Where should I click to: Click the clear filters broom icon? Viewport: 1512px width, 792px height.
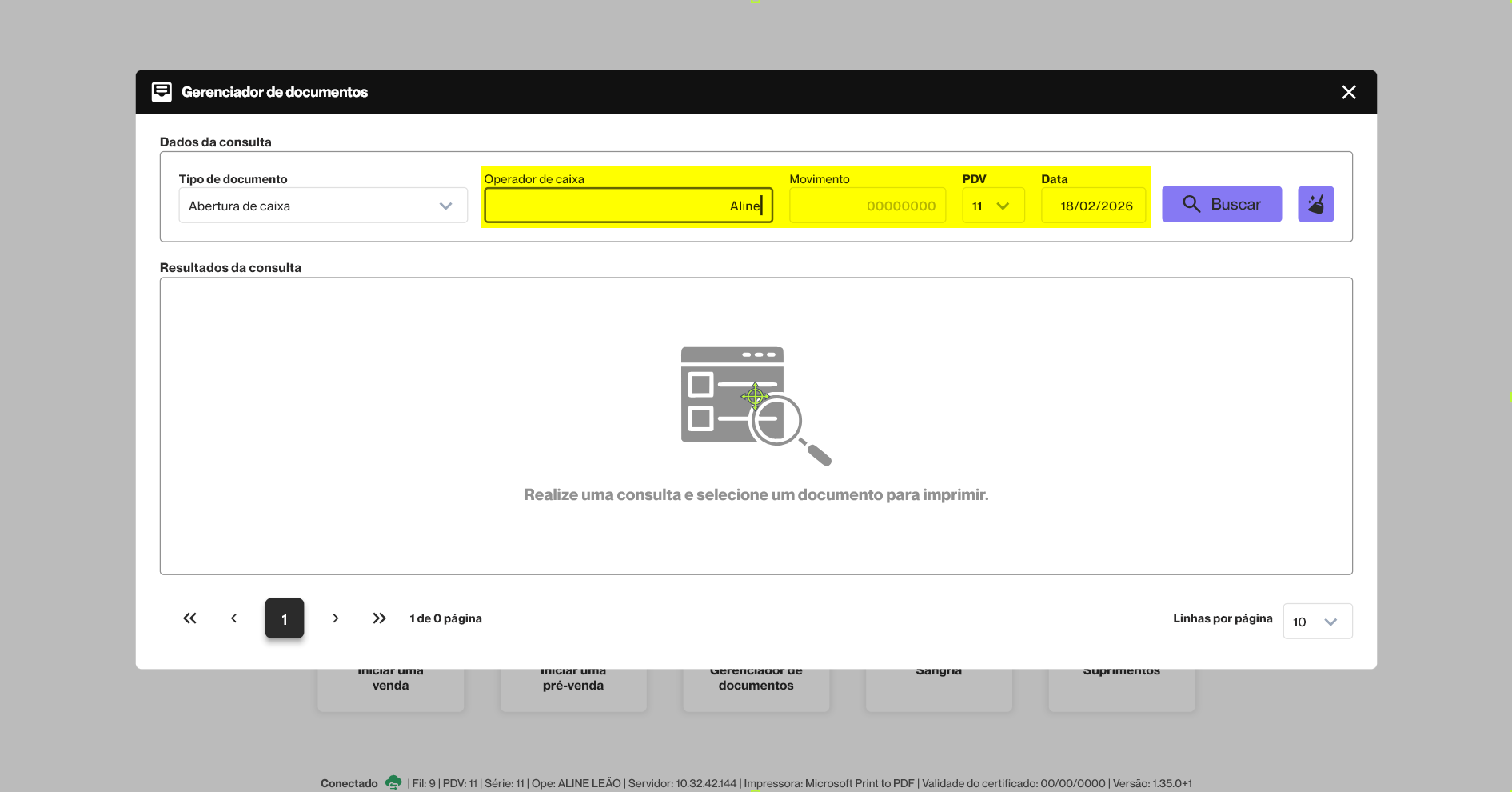tap(1315, 205)
